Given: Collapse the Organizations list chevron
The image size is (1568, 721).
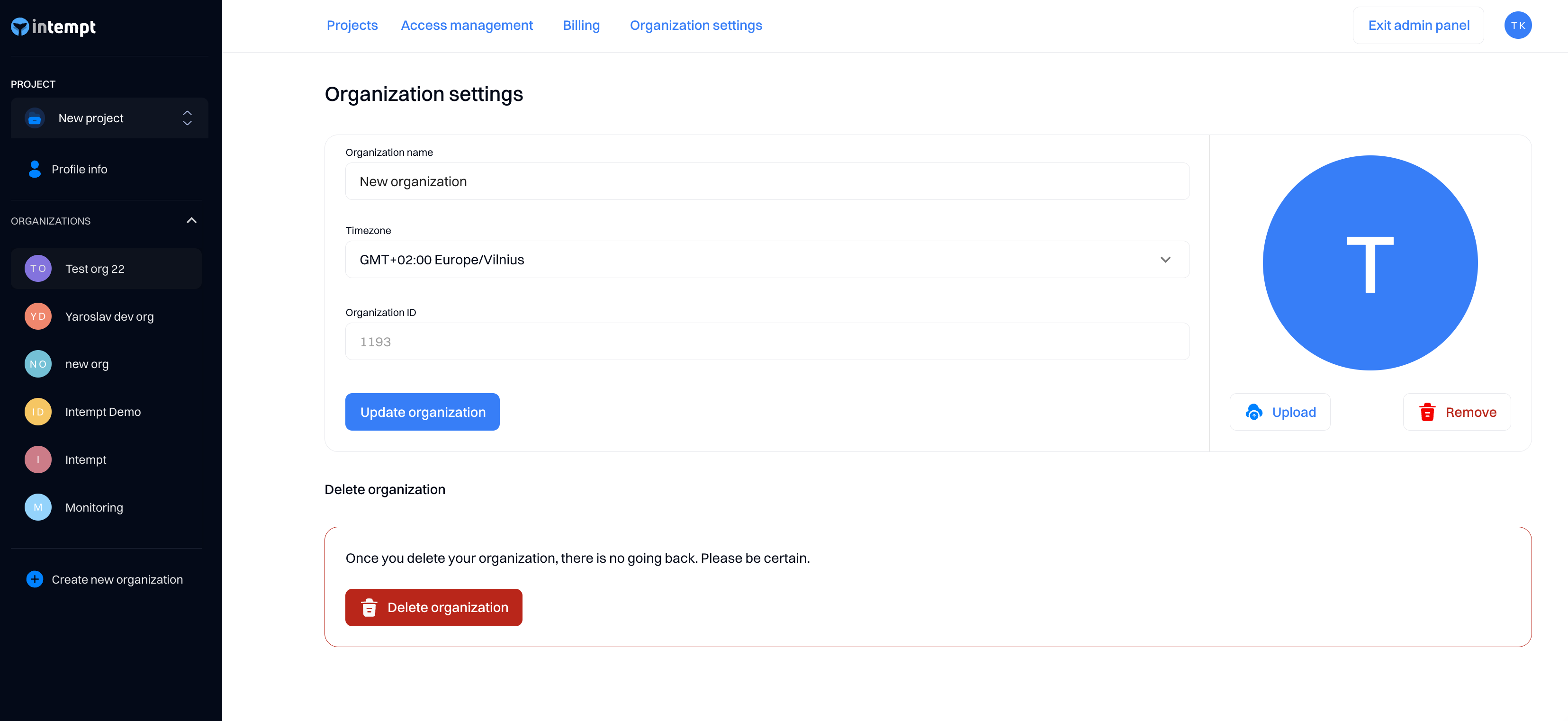Looking at the screenshot, I should pos(191,220).
